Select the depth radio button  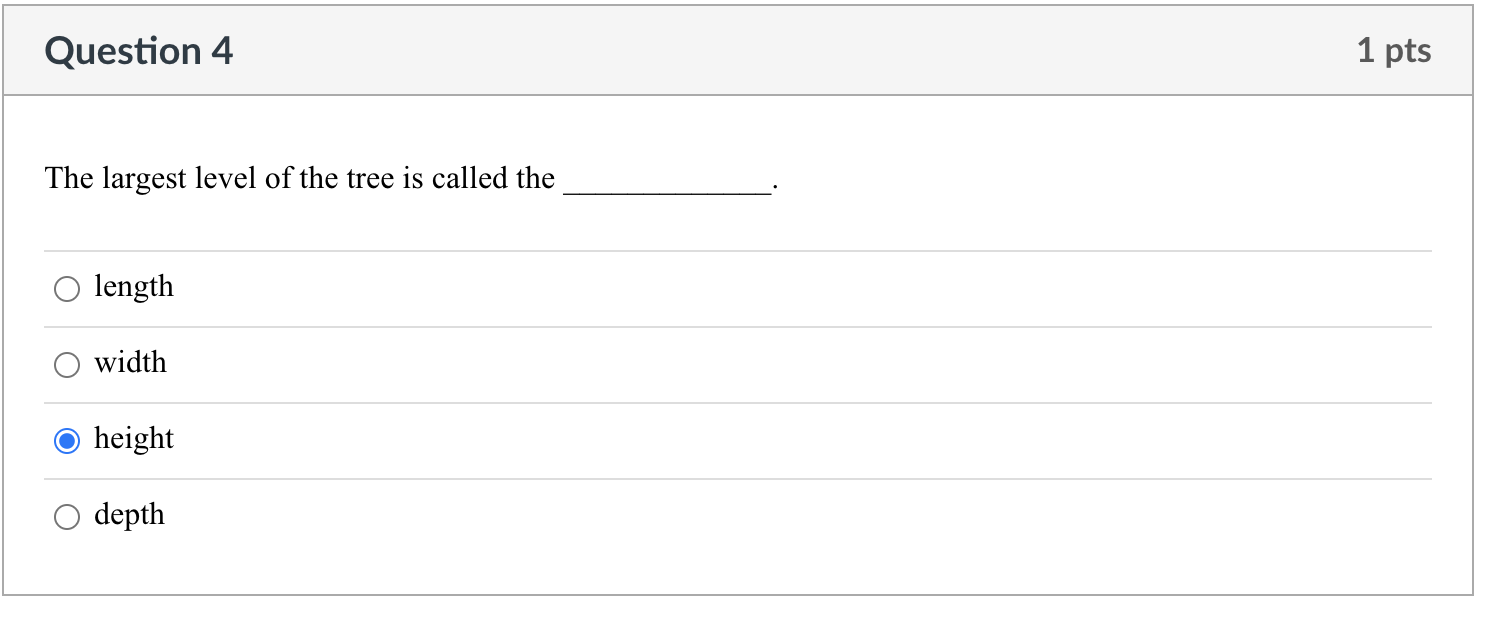(66, 517)
